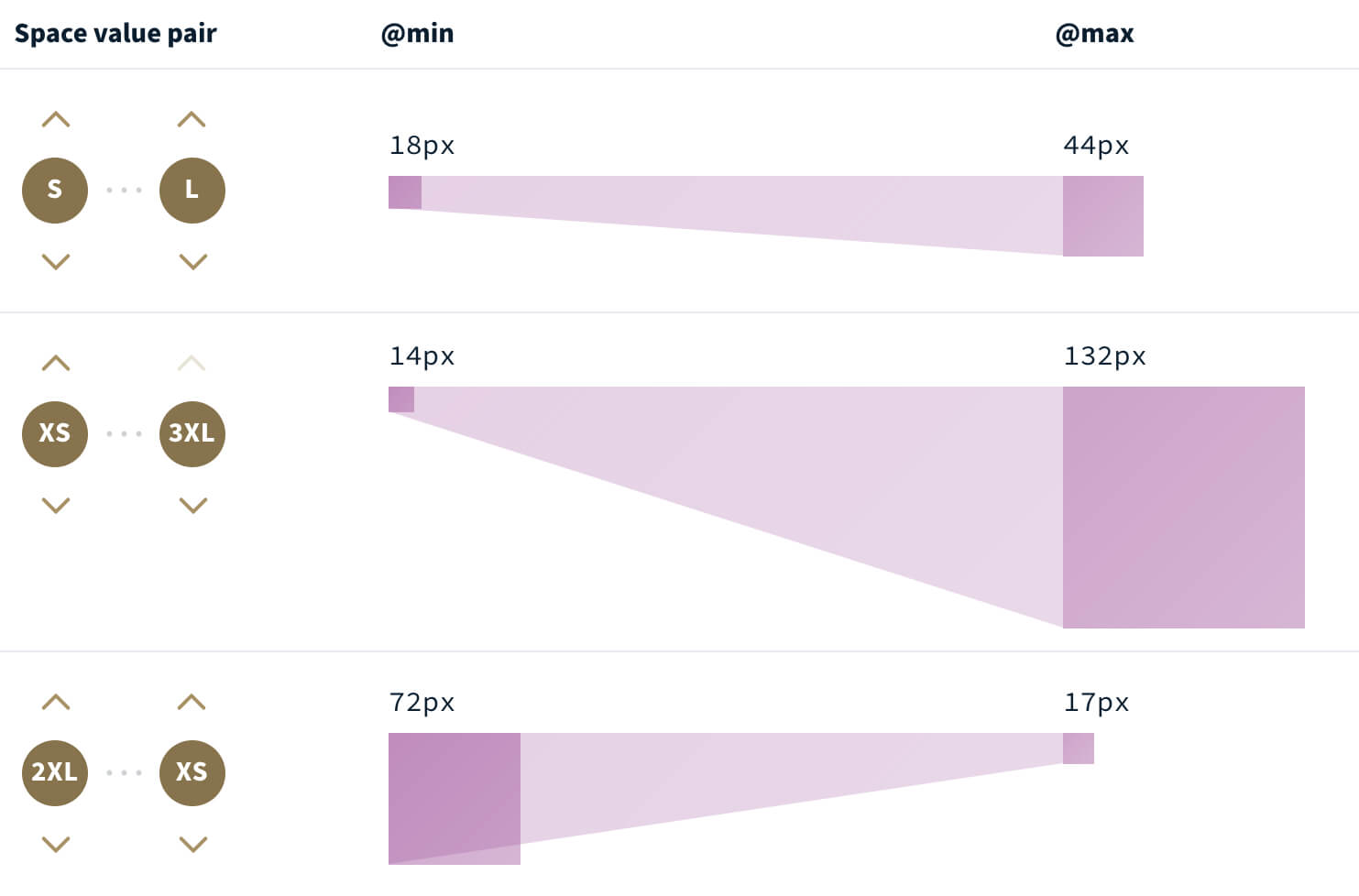Click up chevron above second-column XS badge
Viewport: 1359px width, 896px height.
[x=192, y=703]
